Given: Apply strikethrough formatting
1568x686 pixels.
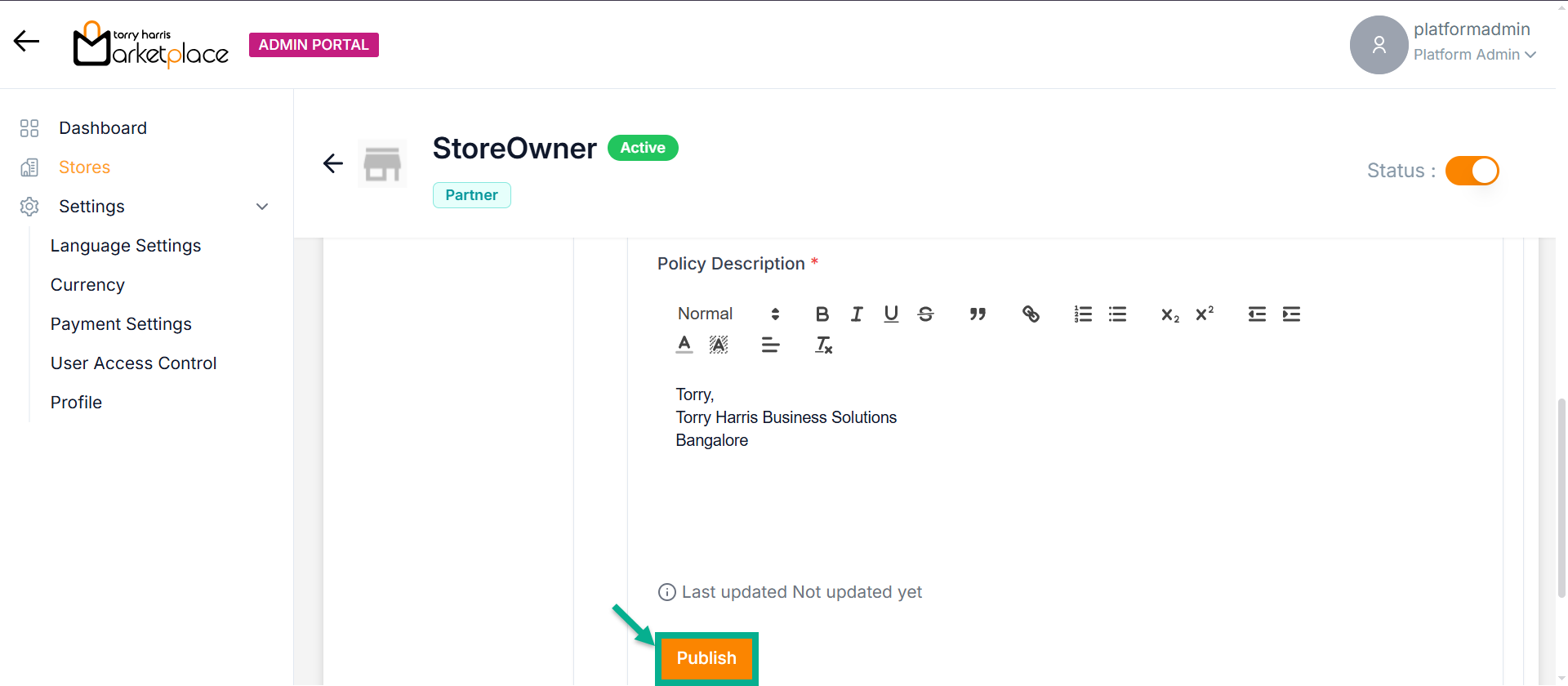Looking at the screenshot, I should click(925, 314).
